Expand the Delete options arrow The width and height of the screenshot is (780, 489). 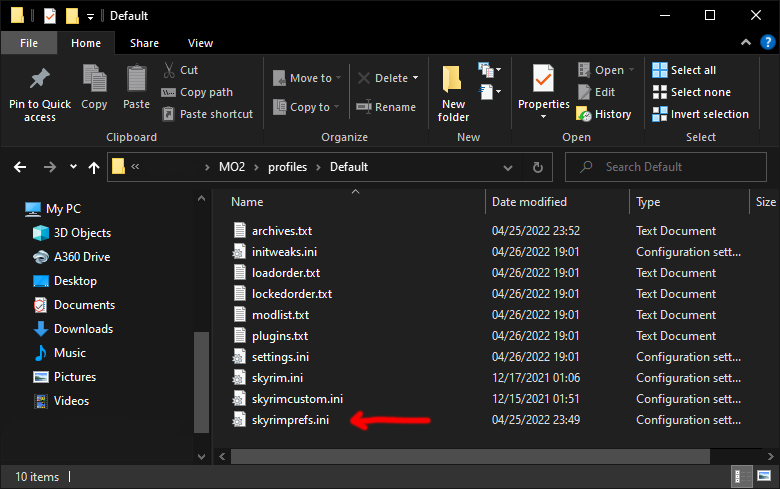click(415, 78)
